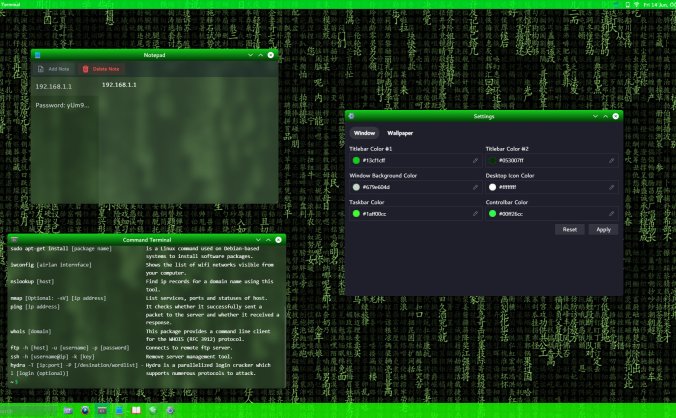Click the red Delete Note trash icon

click(x=85, y=69)
